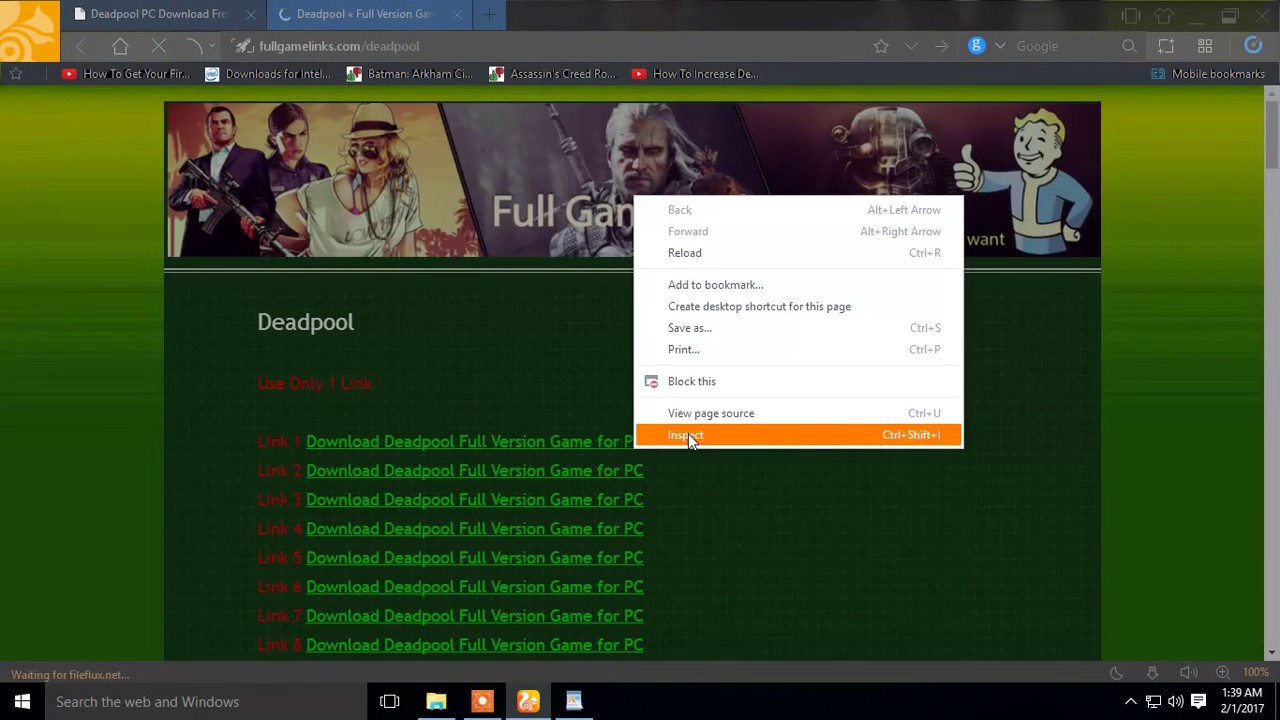Click the UC Browser squirrel logo

click(x=30, y=31)
